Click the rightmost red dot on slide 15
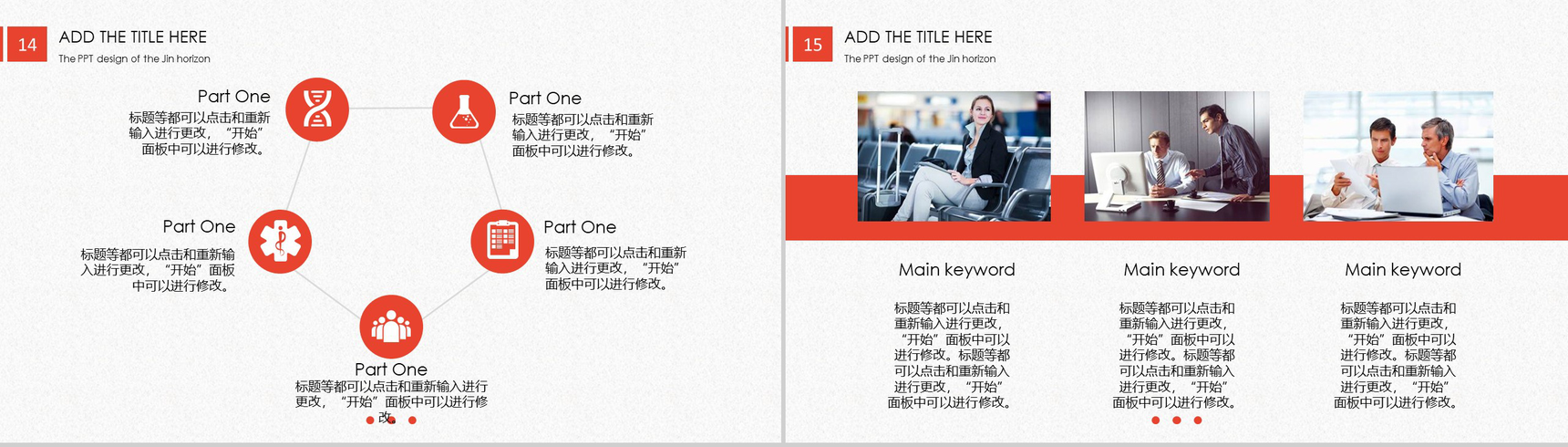 pyautogui.click(x=1198, y=421)
